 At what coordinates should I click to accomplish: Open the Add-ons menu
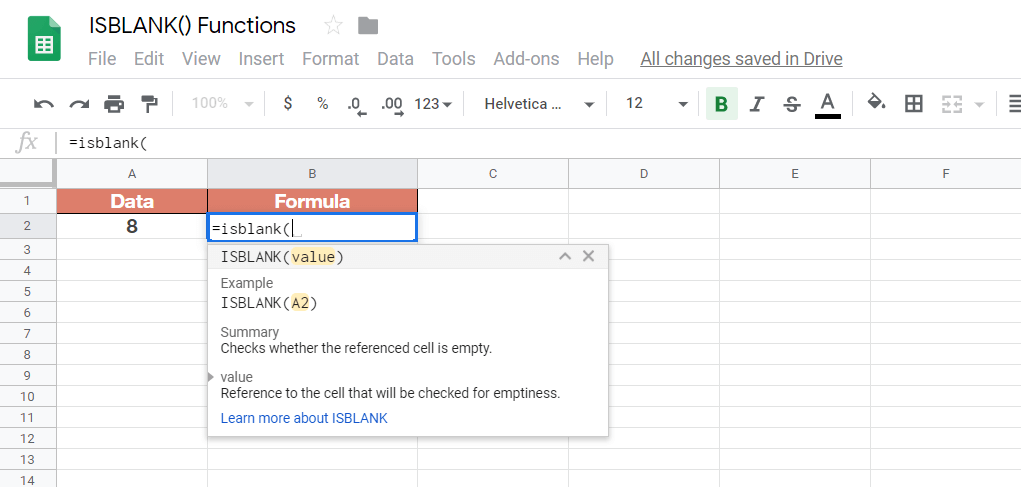(526, 59)
